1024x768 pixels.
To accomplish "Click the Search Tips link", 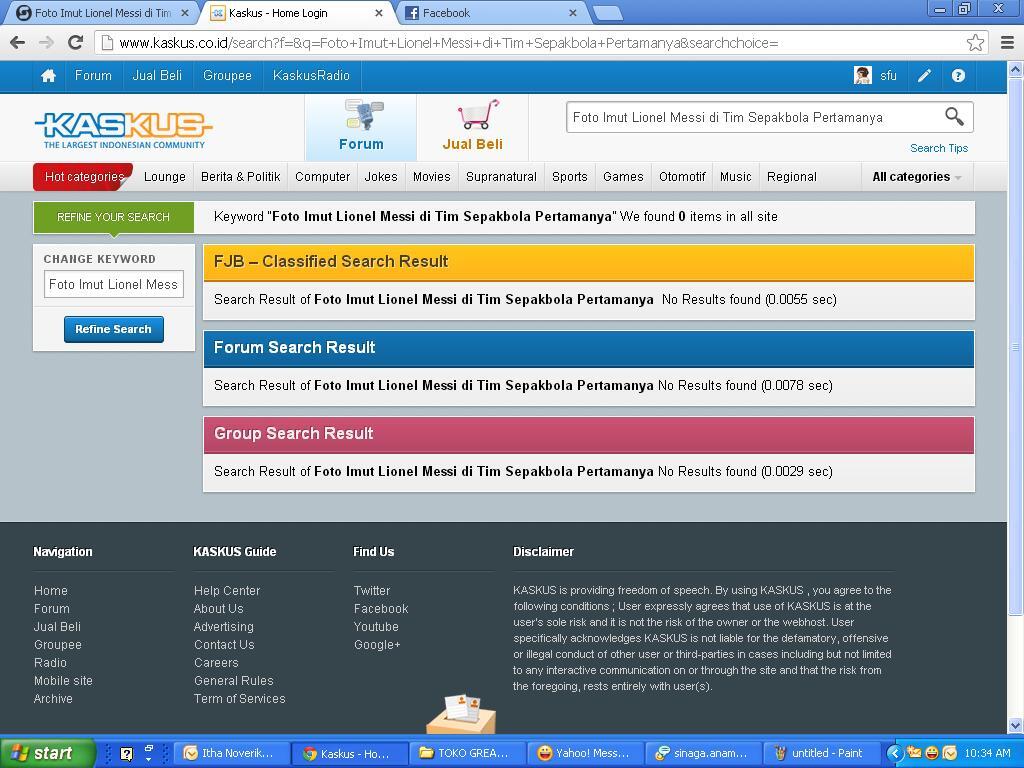I will (938, 148).
